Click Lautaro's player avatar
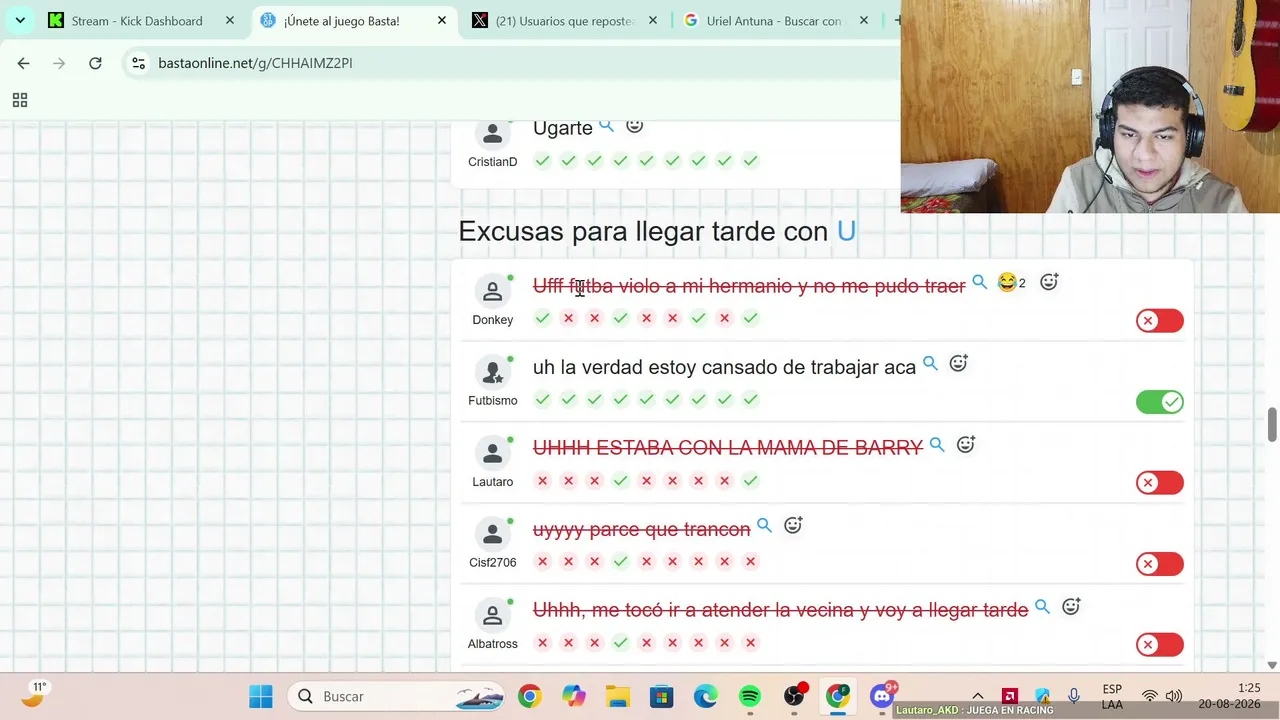The image size is (1280, 720). click(492, 453)
